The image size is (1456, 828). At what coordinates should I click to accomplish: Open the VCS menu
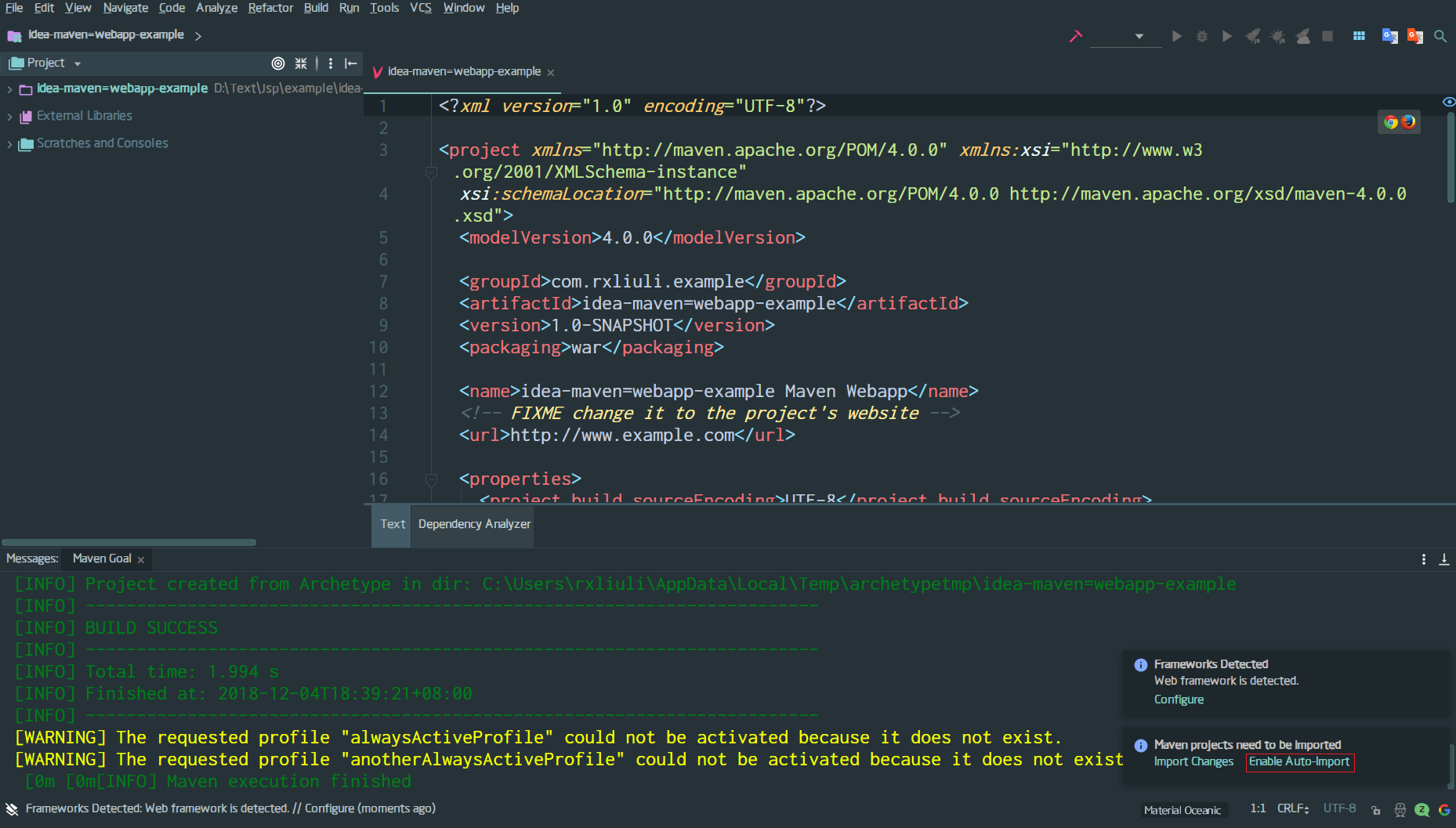(x=421, y=8)
